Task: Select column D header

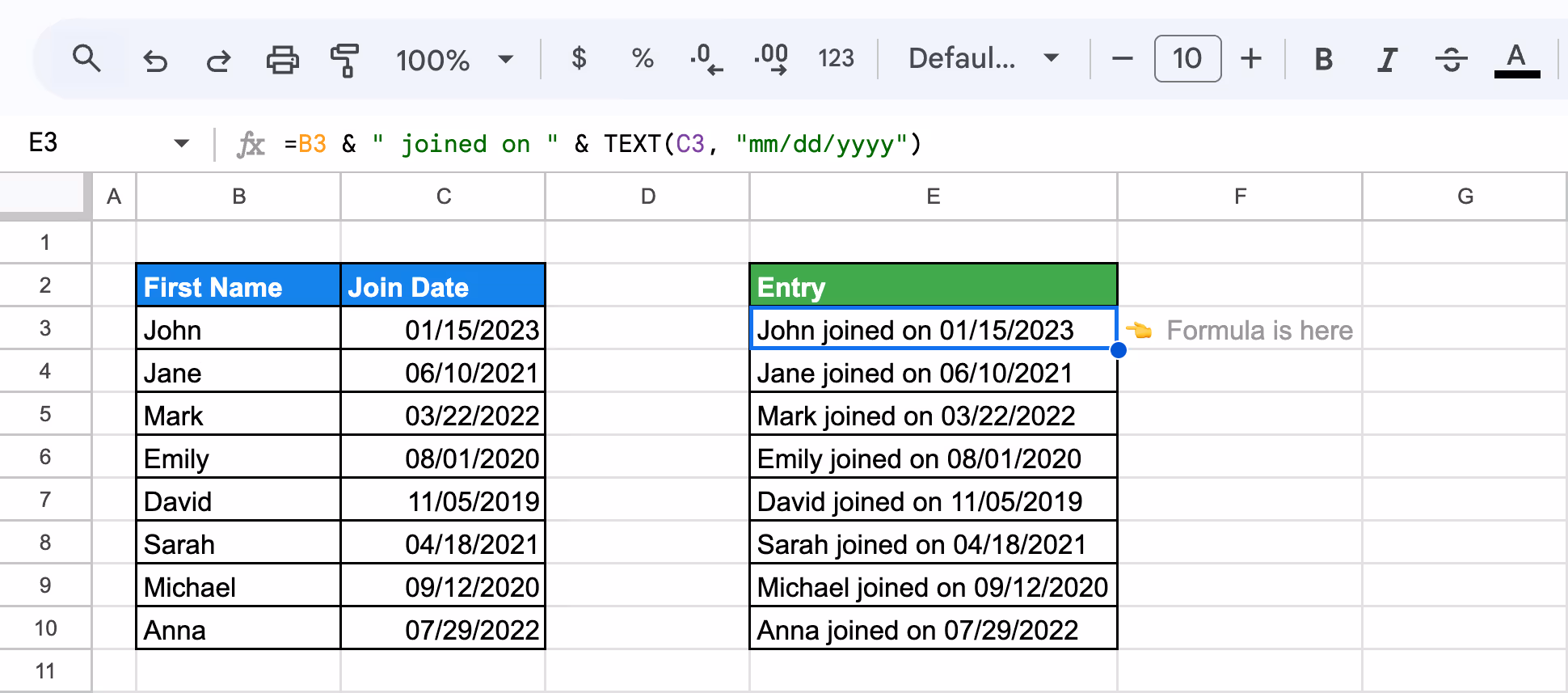Action: click(x=647, y=196)
